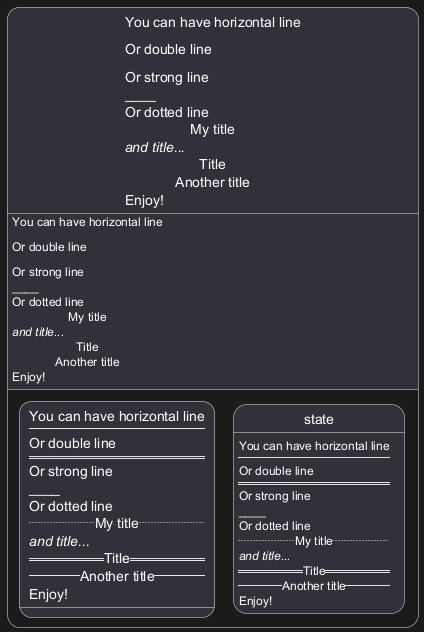
Task: Click the 'state' title header
Action: [x=318, y=420]
